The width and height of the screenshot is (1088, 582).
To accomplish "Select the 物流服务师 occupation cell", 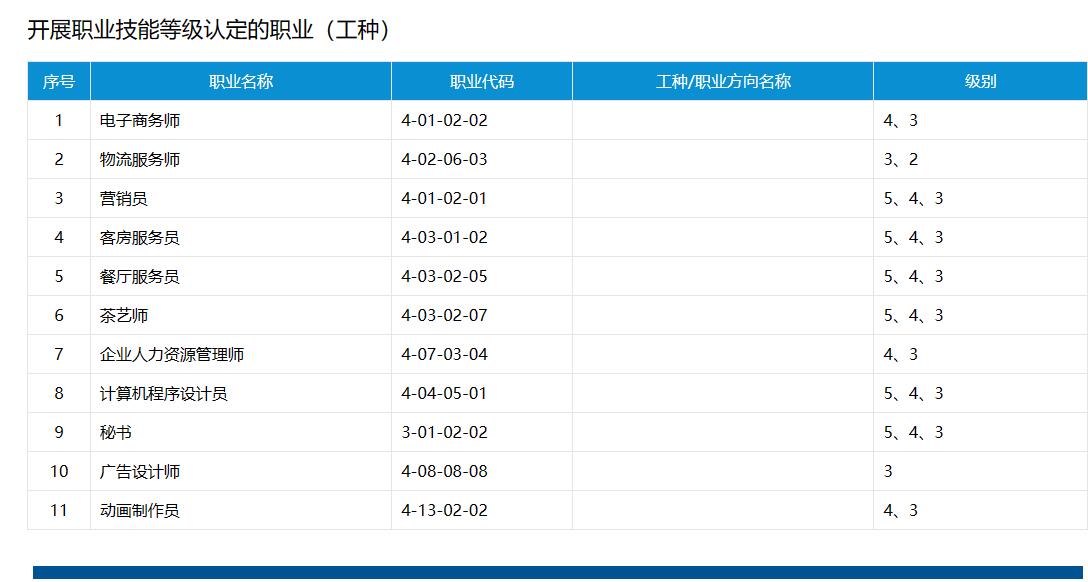I will click(x=140, y=160).
